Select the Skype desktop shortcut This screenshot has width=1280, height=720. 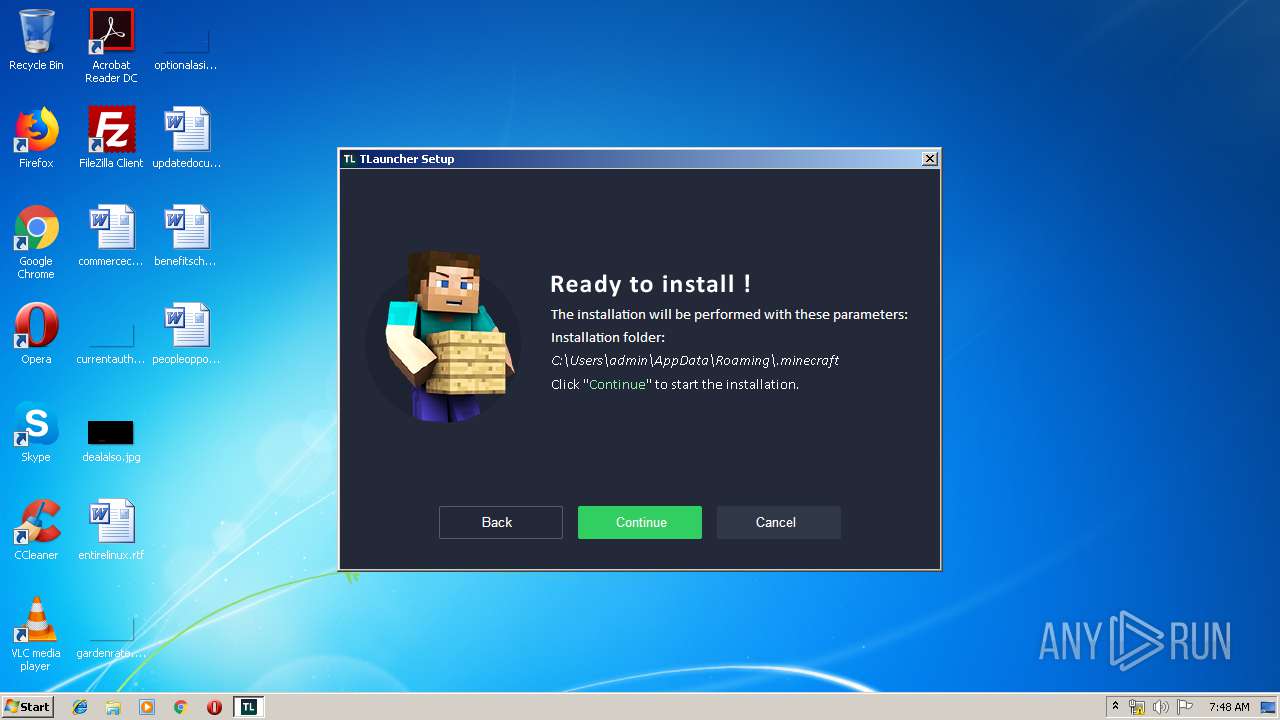[x=36, y=432]
